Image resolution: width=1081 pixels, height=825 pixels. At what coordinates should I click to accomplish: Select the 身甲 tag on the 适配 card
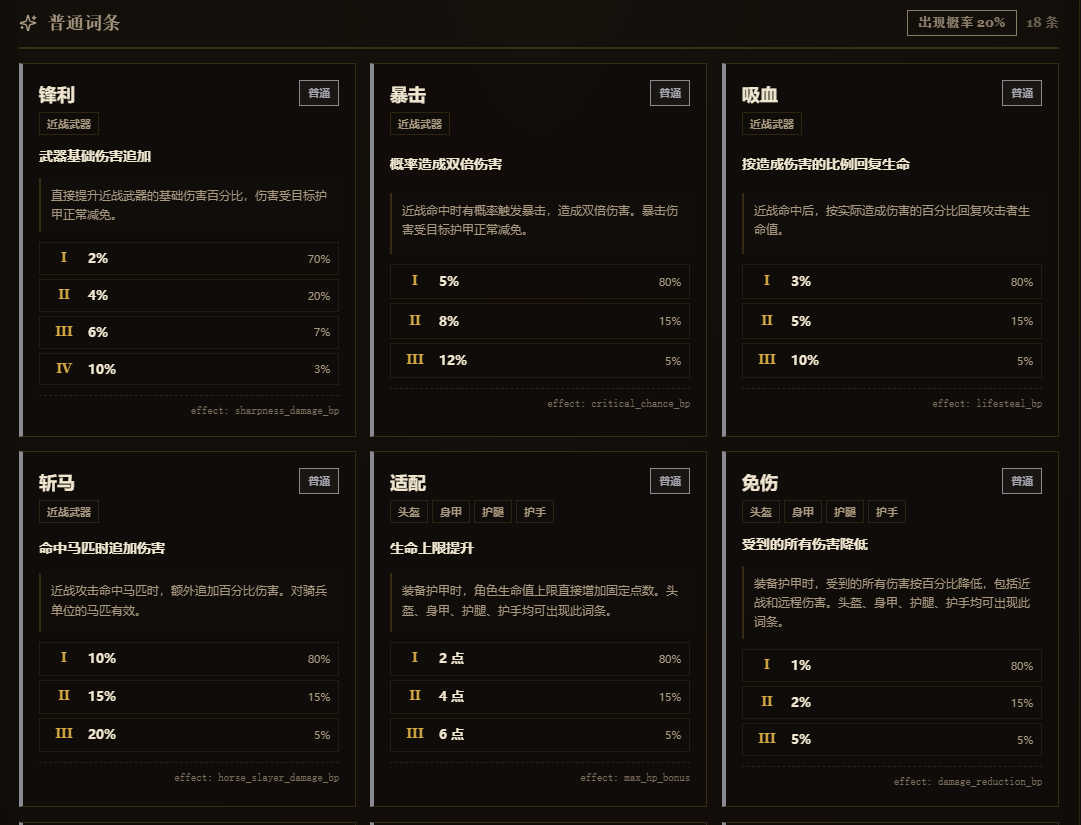(x=451, y=512)
